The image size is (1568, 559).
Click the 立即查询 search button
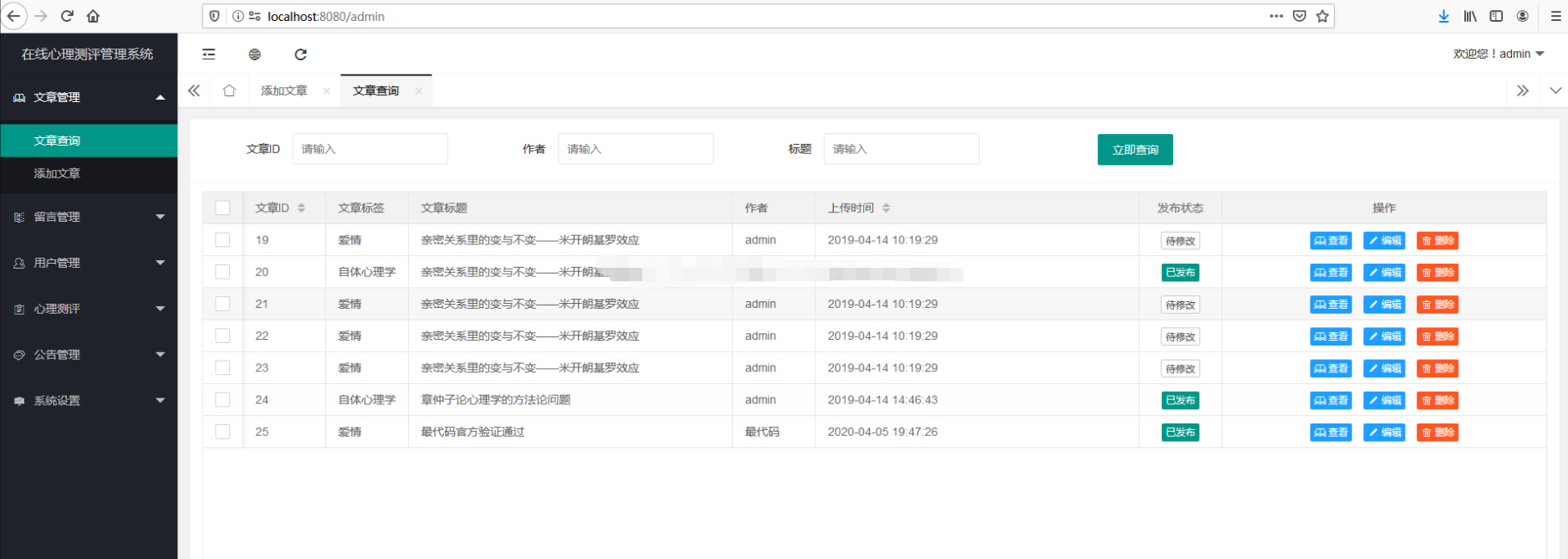tap(1135, 150)
